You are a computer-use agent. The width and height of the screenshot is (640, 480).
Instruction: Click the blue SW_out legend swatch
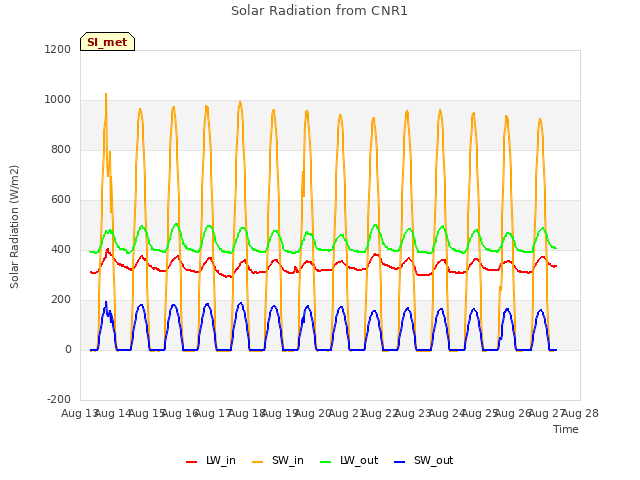coord(400,462)
